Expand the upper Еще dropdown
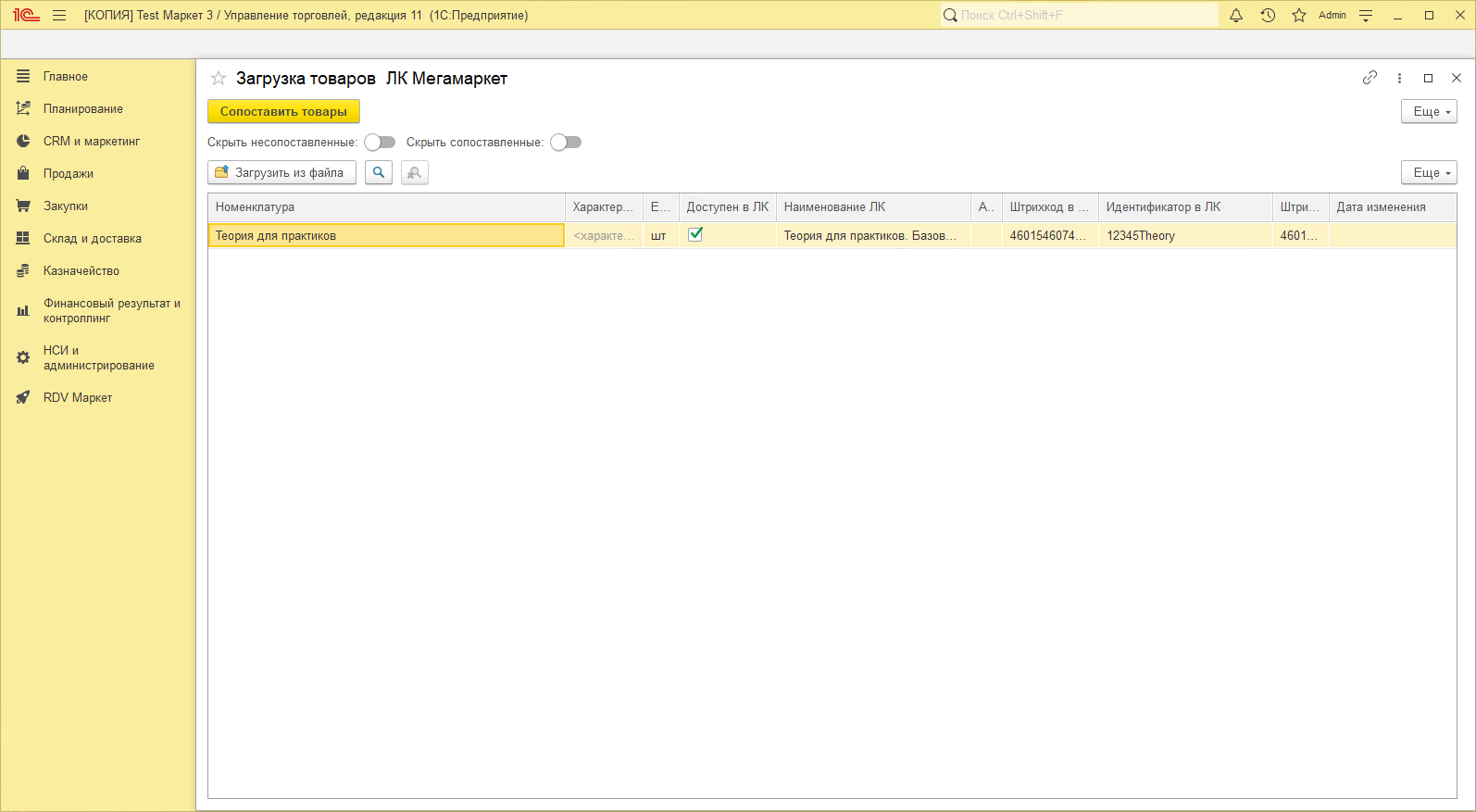Image resolution: width=1476 pixels, height=812 pixels. click(1429, 111)
